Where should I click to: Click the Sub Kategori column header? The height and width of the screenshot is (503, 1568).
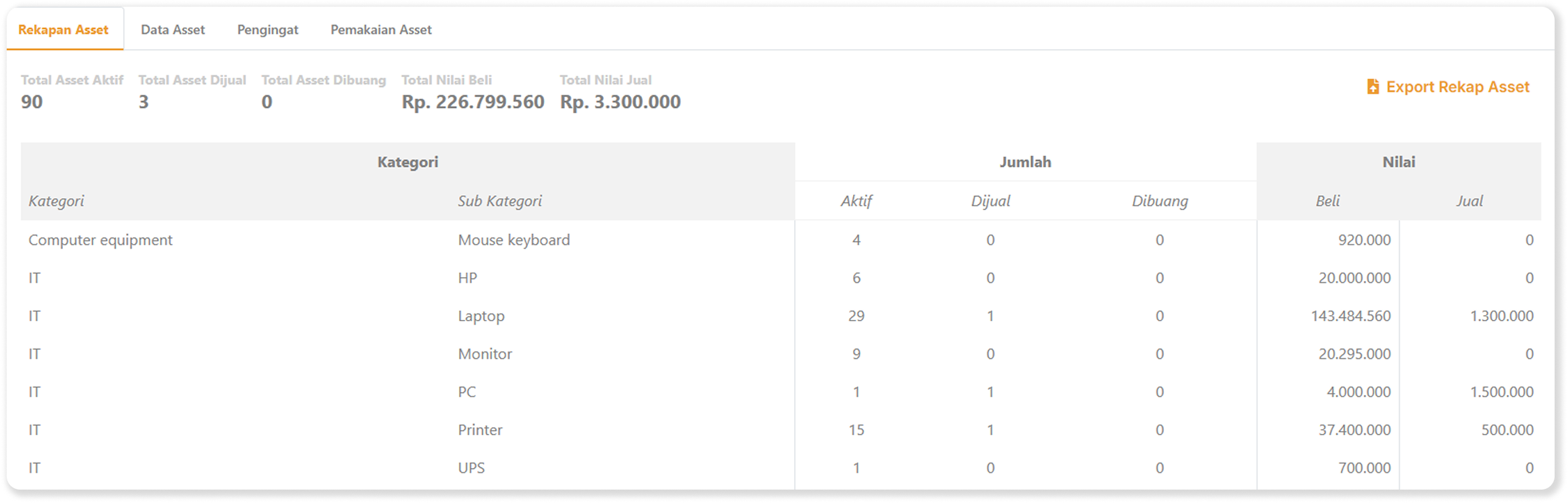pos(500,200)
